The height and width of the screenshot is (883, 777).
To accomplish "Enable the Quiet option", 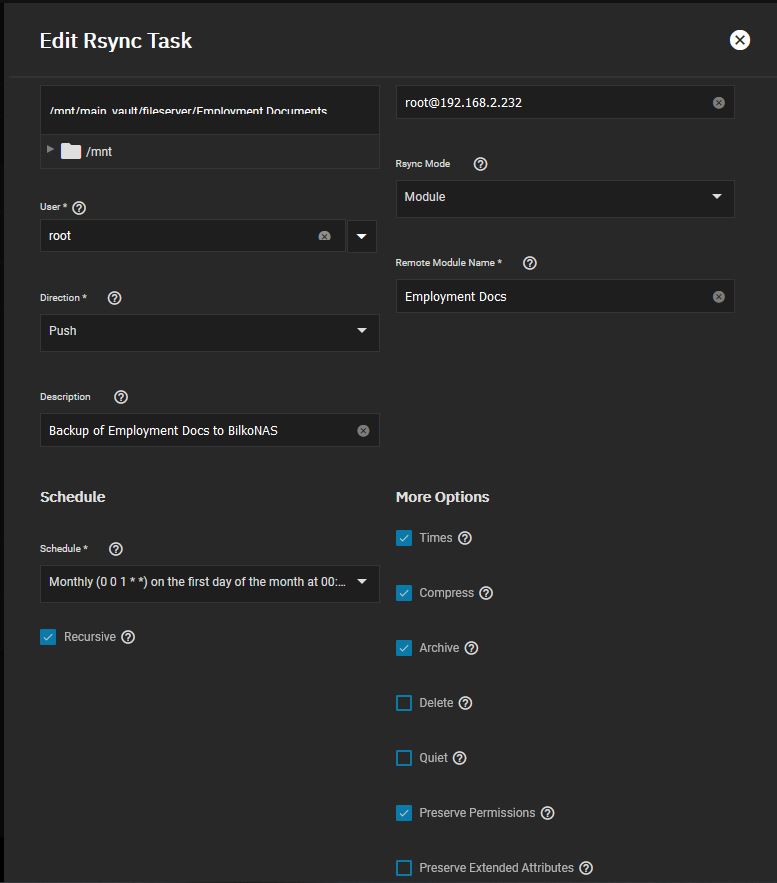I will 404,758.
